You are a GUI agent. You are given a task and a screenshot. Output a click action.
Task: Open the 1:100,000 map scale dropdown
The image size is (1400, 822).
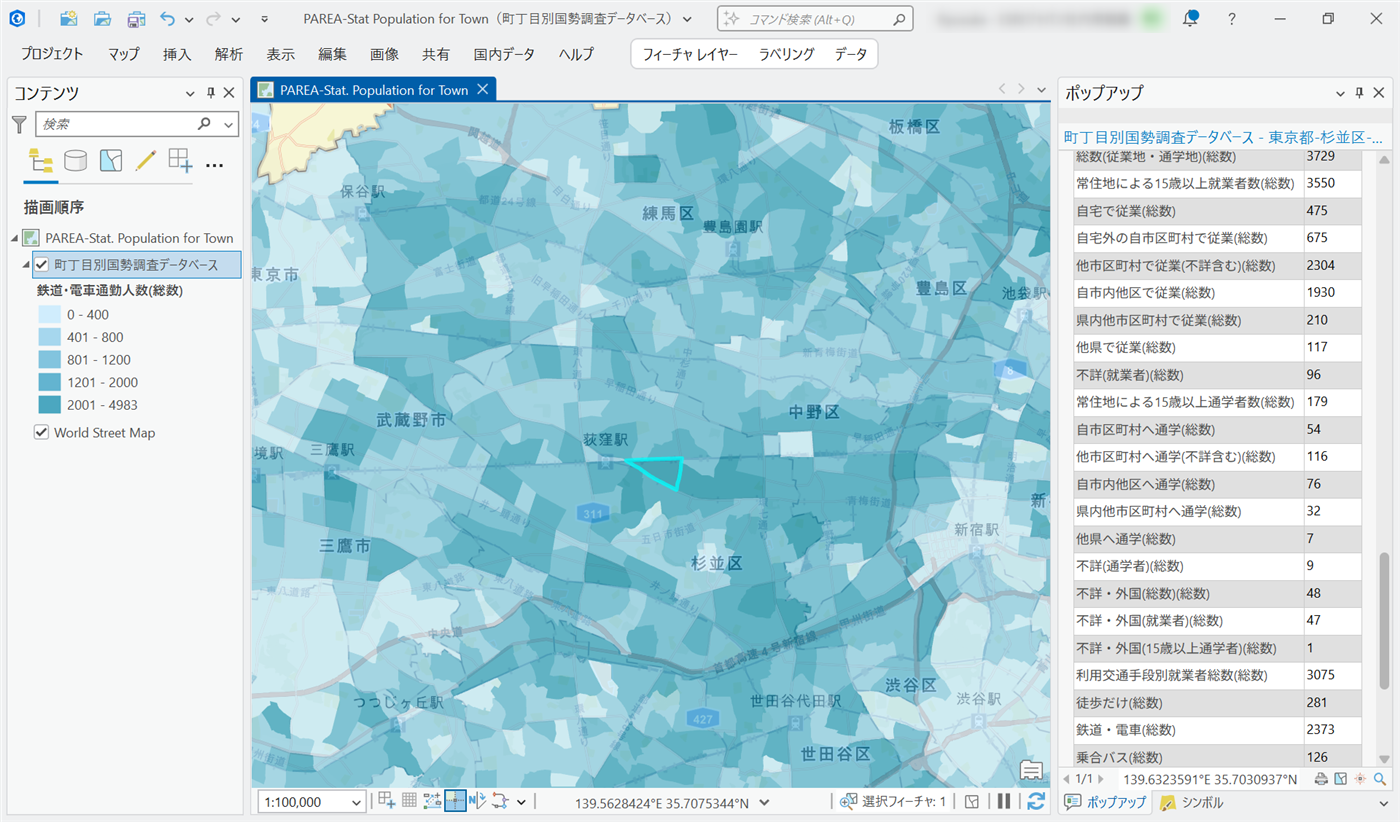[x=358, y=802]
